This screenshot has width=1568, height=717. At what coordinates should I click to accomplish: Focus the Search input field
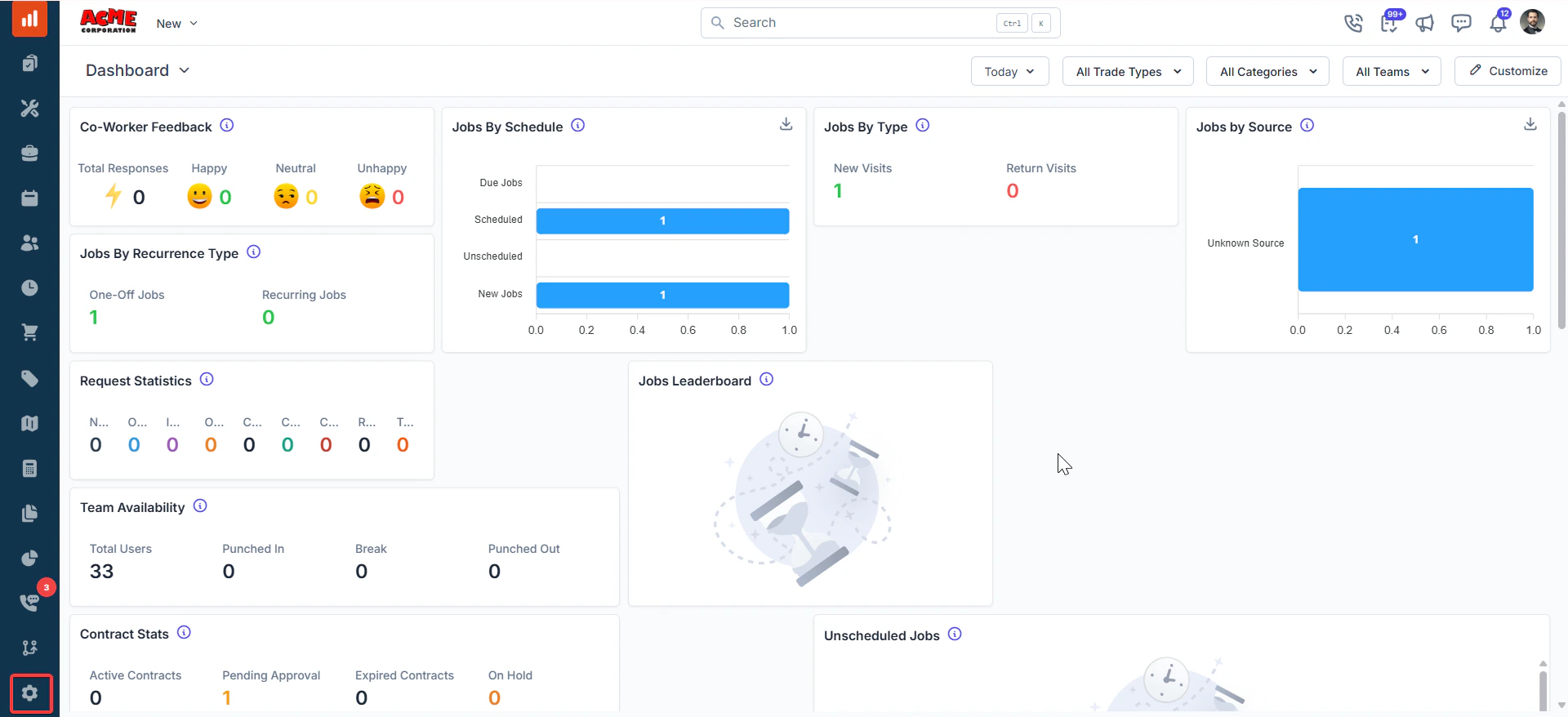pyautogui.click(x=880, y=23)
